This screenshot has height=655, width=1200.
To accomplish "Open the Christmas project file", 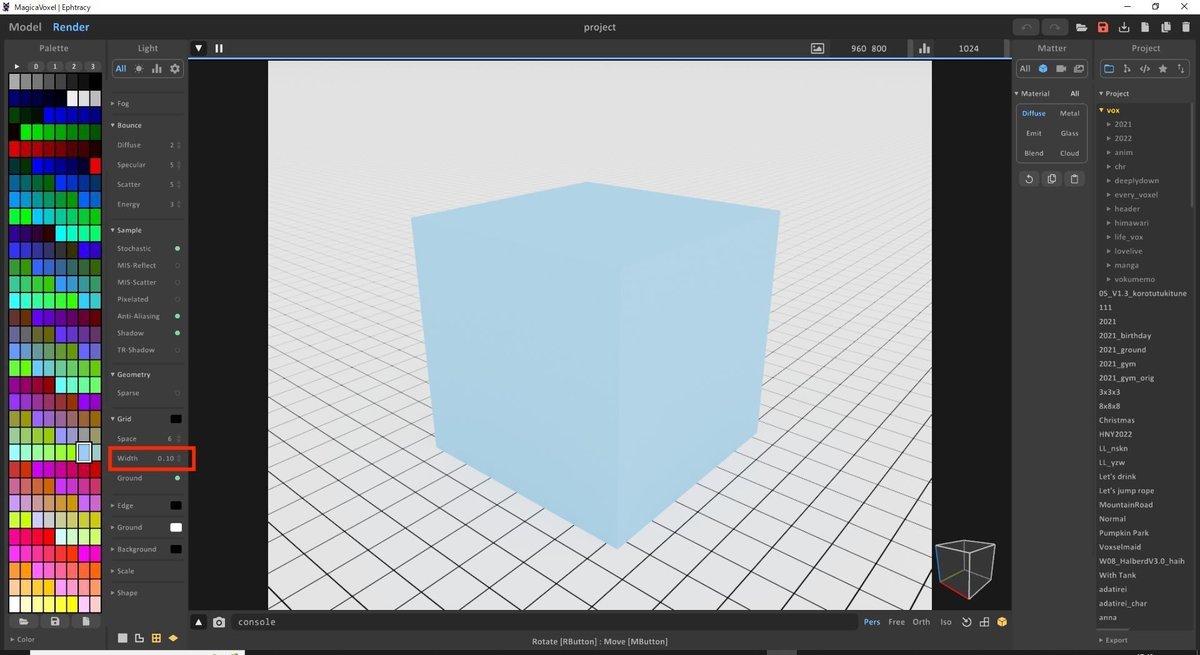I will click(x=1117, y=420).
